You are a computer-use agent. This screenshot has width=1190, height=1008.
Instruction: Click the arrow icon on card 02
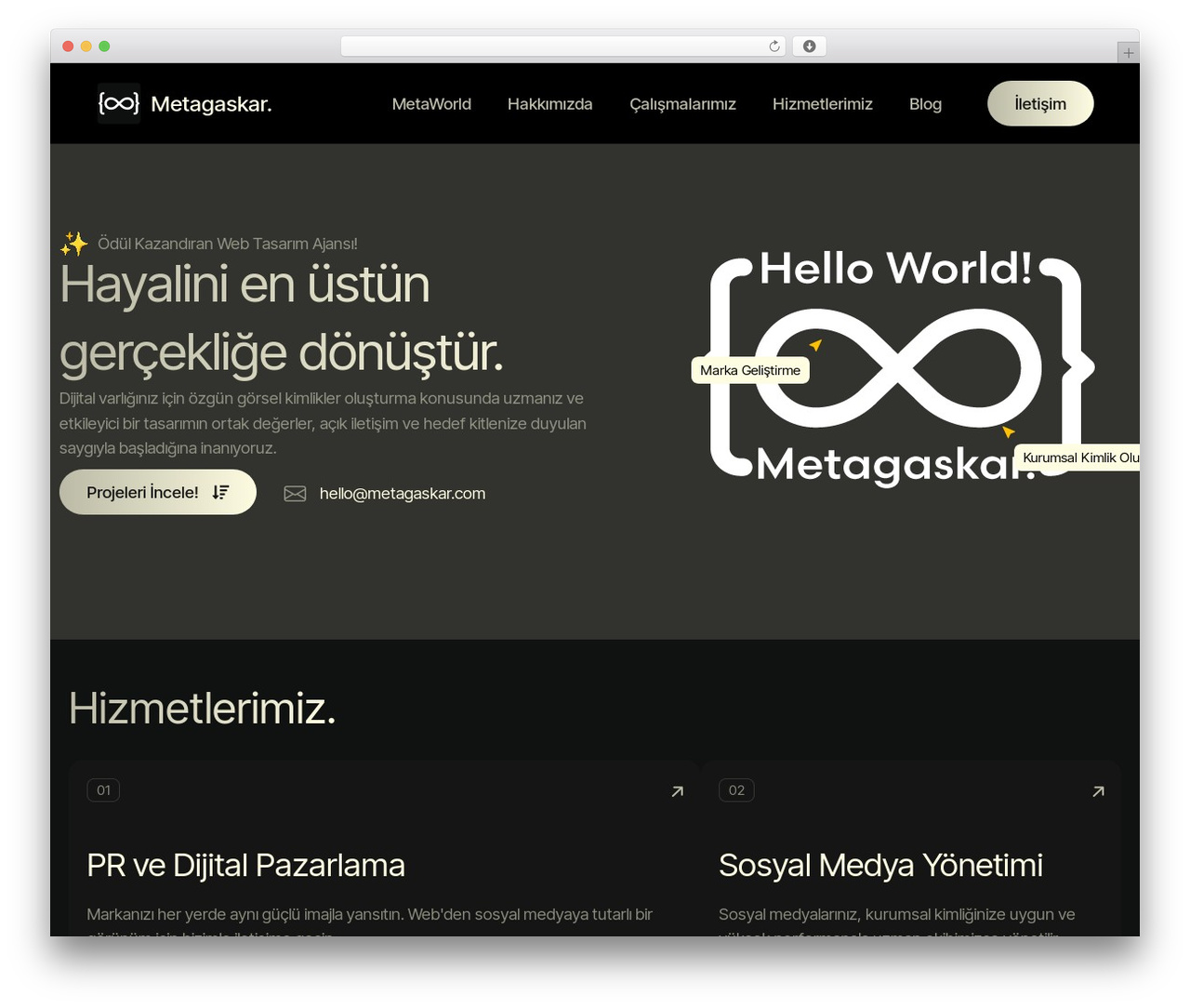coord(1098,791)
